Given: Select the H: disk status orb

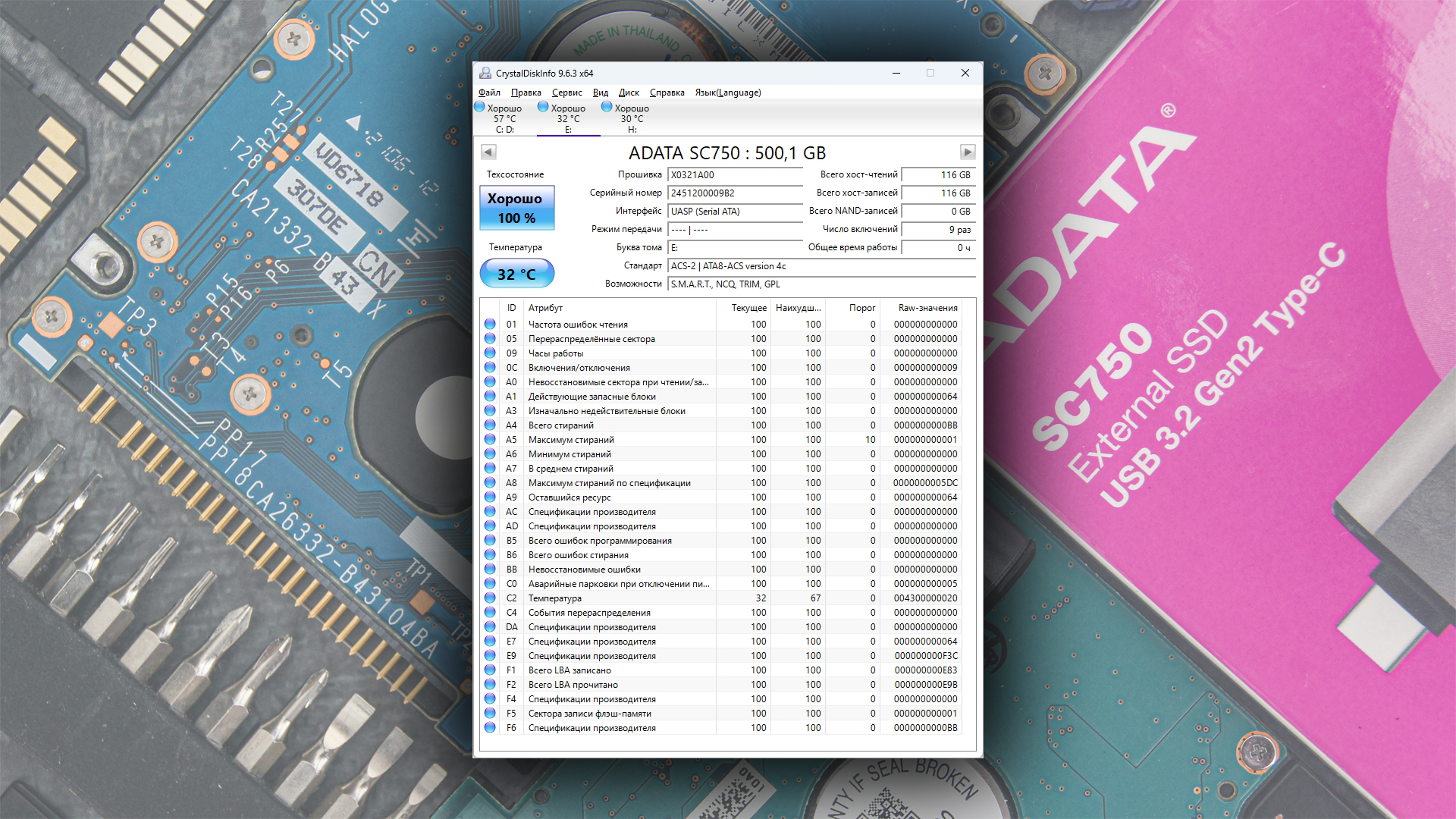Looking at the screenshot, I should (607, 108).
